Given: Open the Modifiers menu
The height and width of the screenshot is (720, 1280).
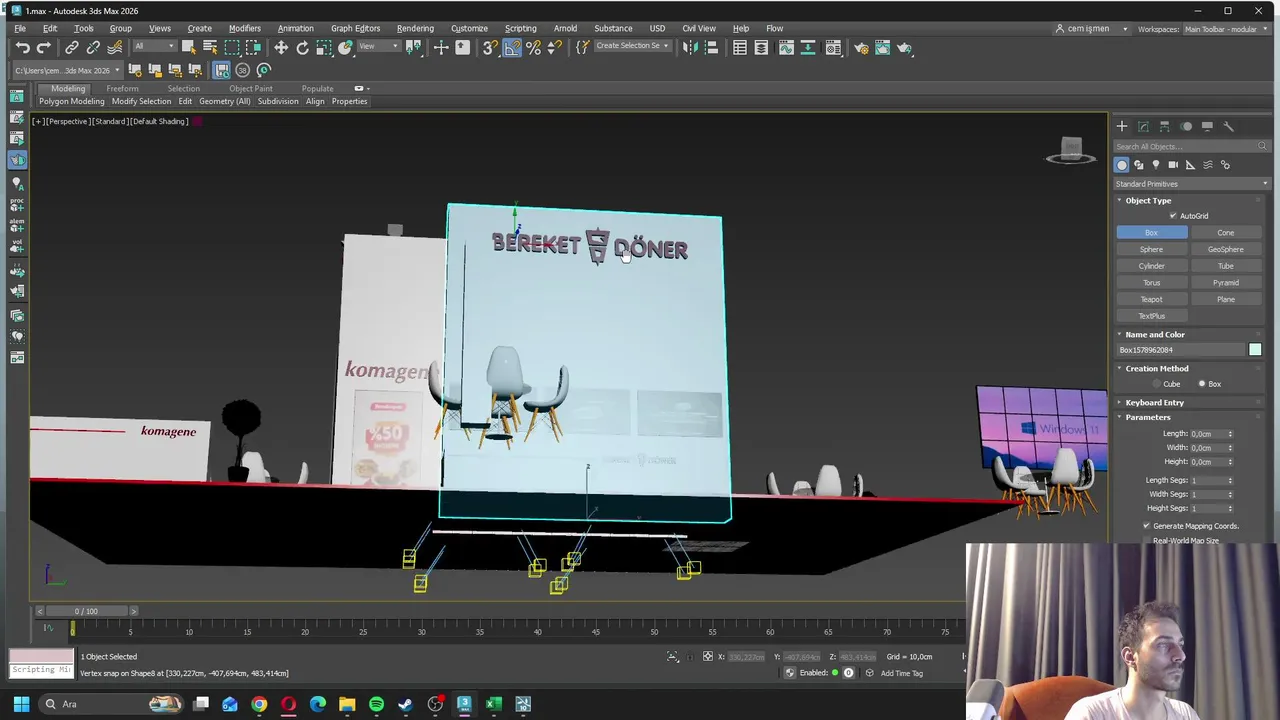Looking at the screenshot, I should (x=244, y=28).
